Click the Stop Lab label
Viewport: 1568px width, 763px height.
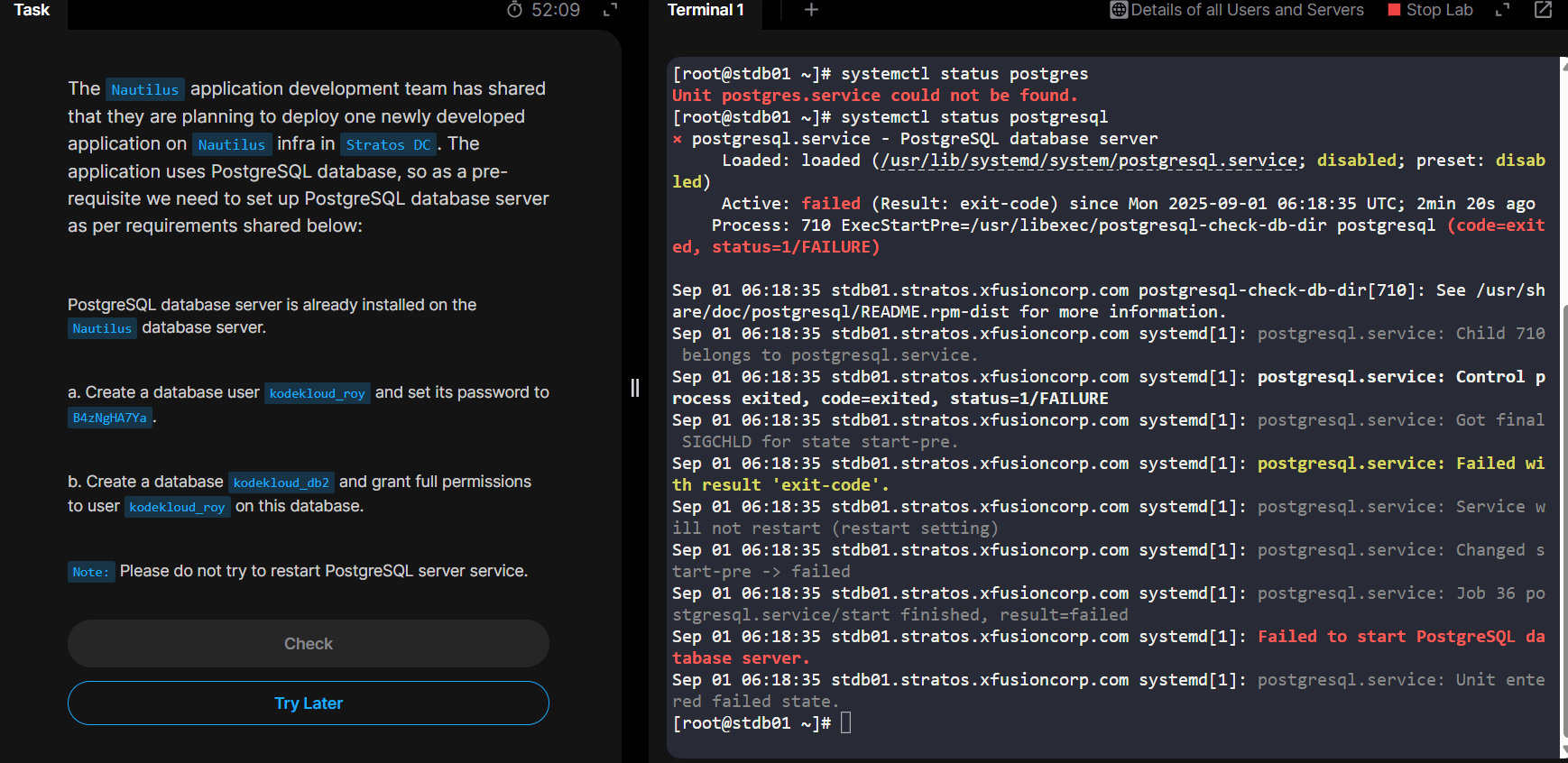(x=1439, y=10)
